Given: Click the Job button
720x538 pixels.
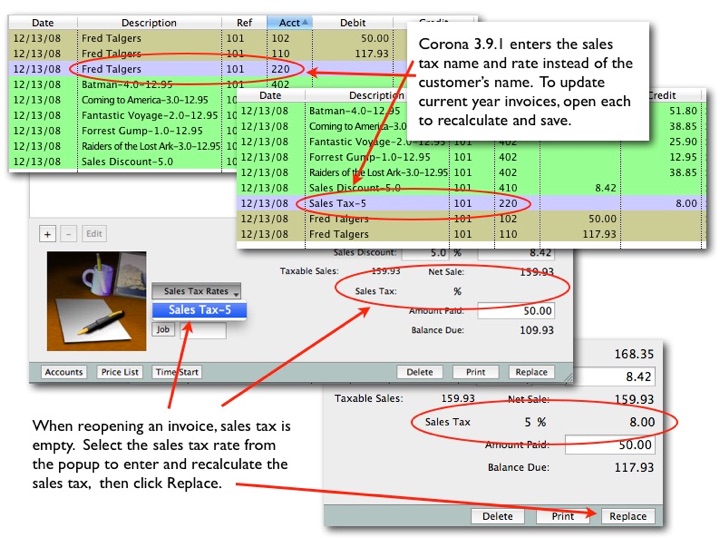Looking at the screenshot, I should (163, 330).
